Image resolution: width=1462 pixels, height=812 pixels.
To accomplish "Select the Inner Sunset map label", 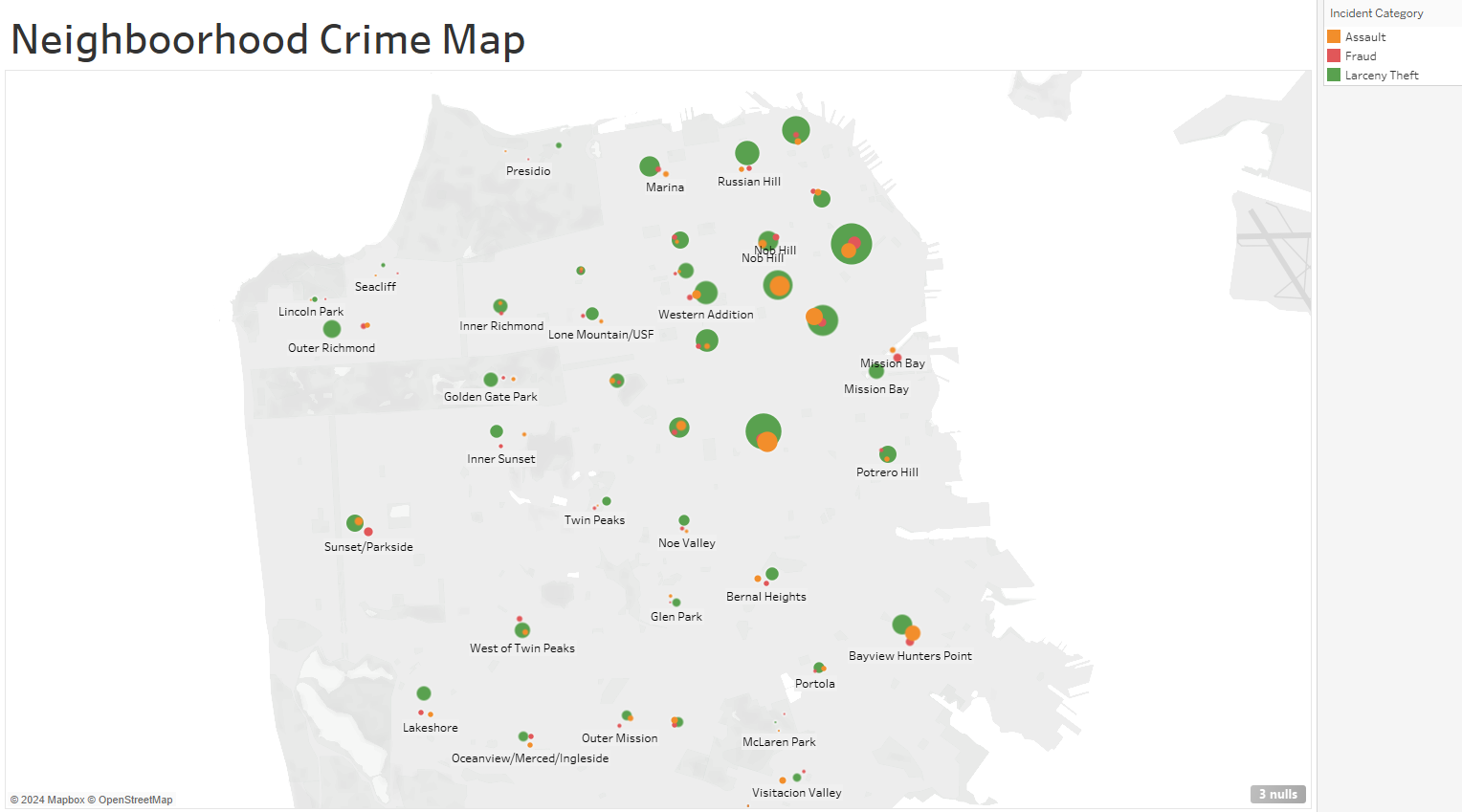I will pos(501,459).
